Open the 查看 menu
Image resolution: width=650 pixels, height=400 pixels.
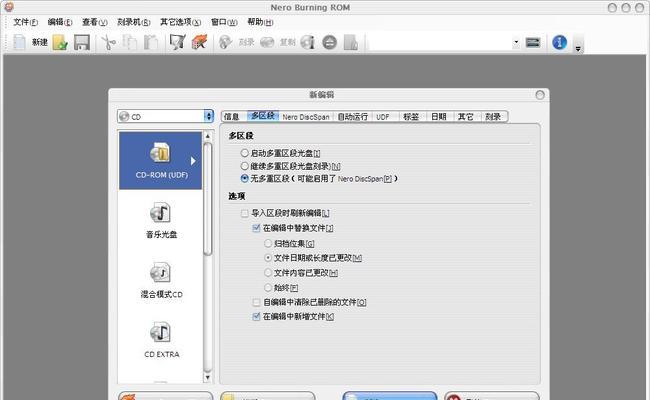coord(95,22)
